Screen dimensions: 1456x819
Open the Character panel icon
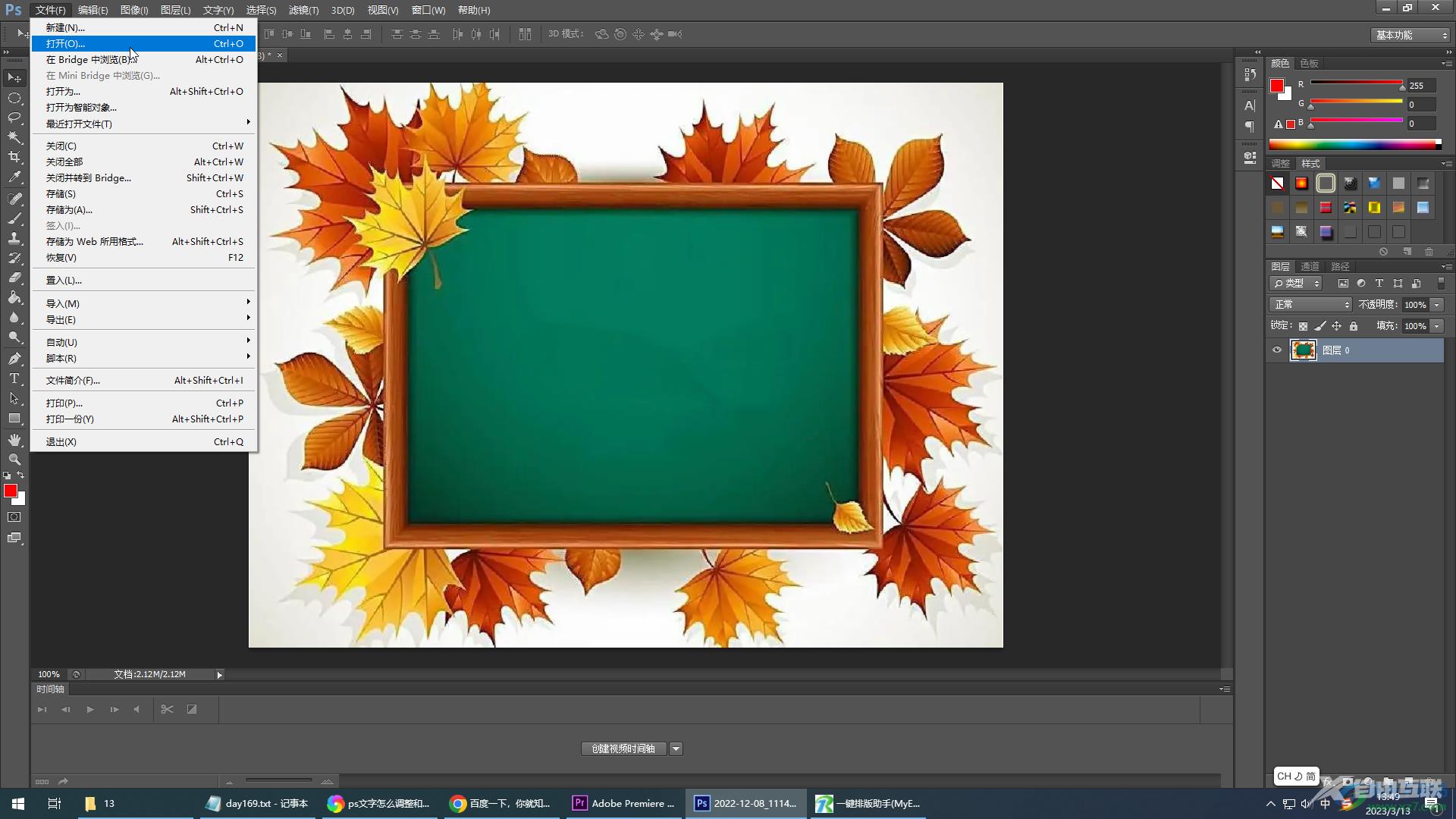click(x=1250, y=105)
